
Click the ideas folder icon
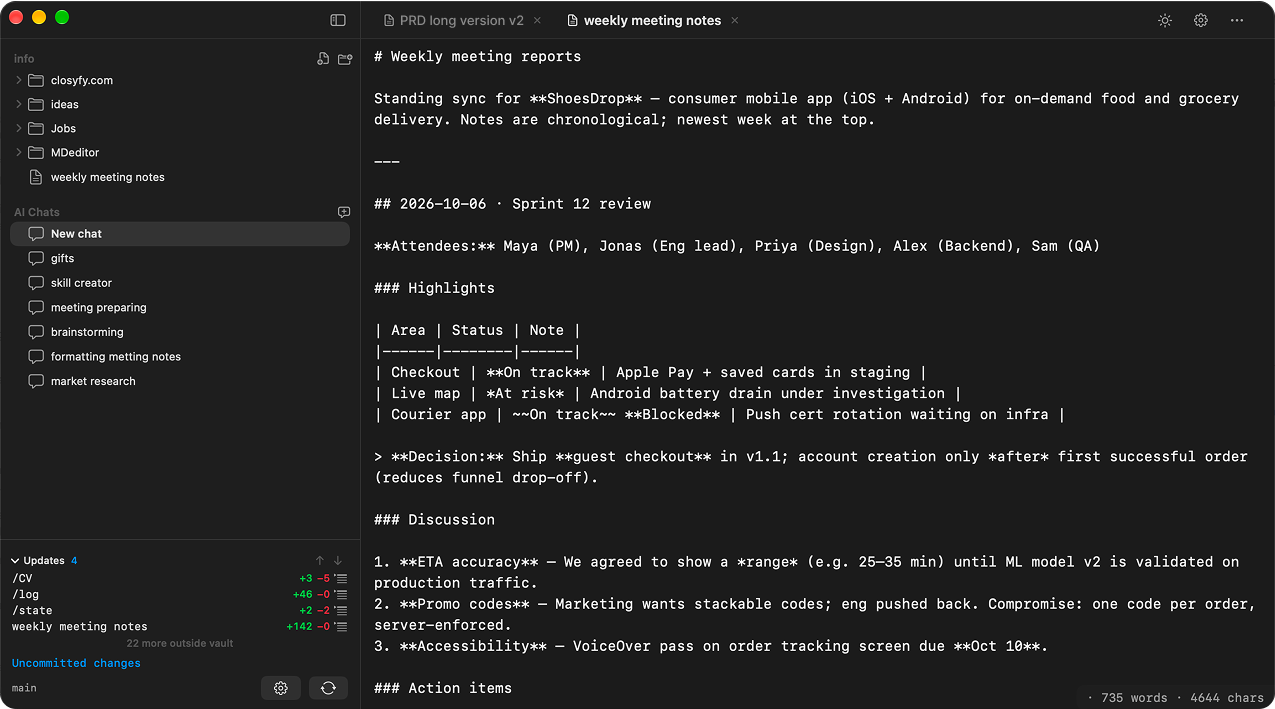click(x=36, y=104)
